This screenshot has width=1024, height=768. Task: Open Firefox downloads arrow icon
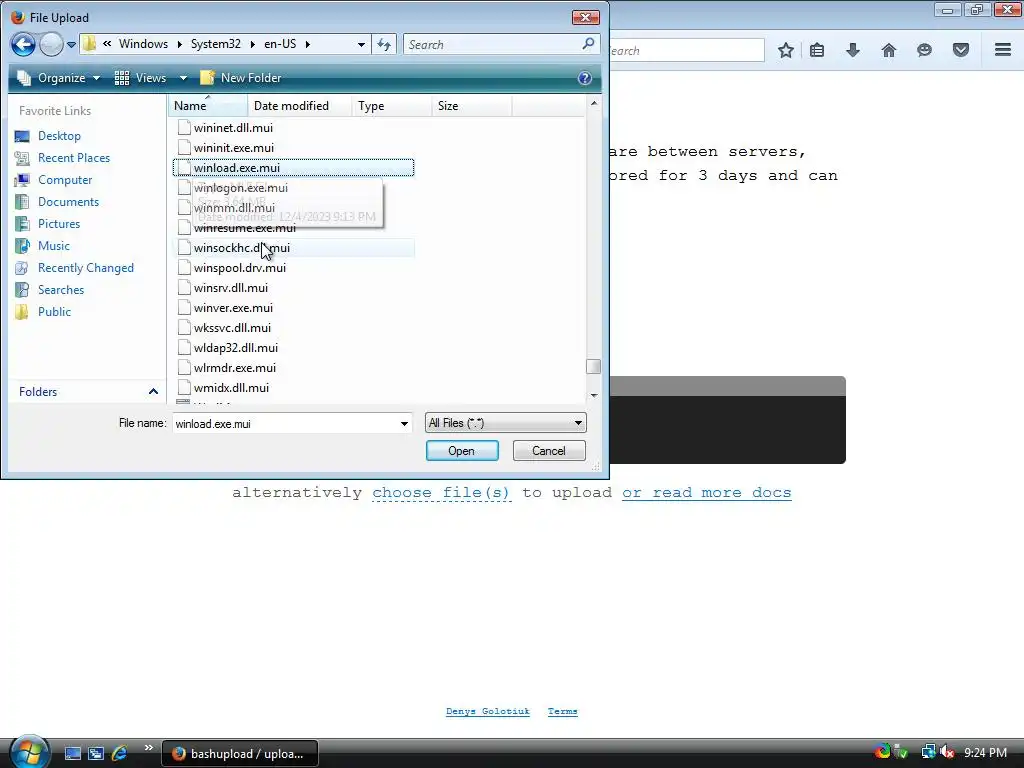click(853, 50)
